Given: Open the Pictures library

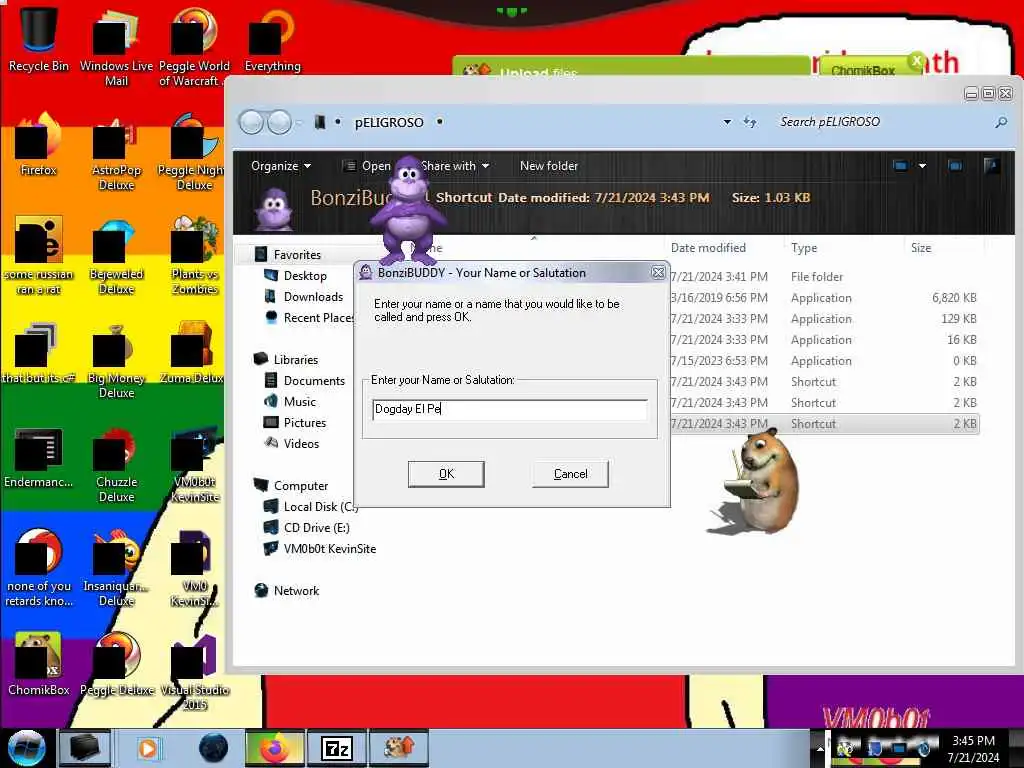Looking at the screenshot, I should point(304,423).
